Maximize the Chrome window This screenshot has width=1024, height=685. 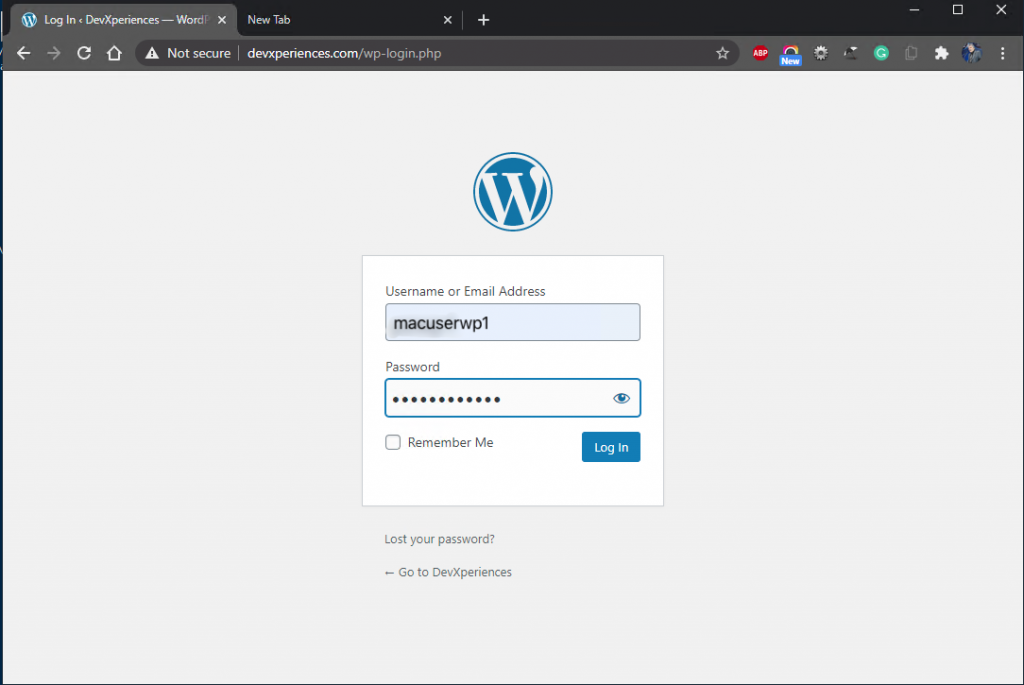click(957, 10)
